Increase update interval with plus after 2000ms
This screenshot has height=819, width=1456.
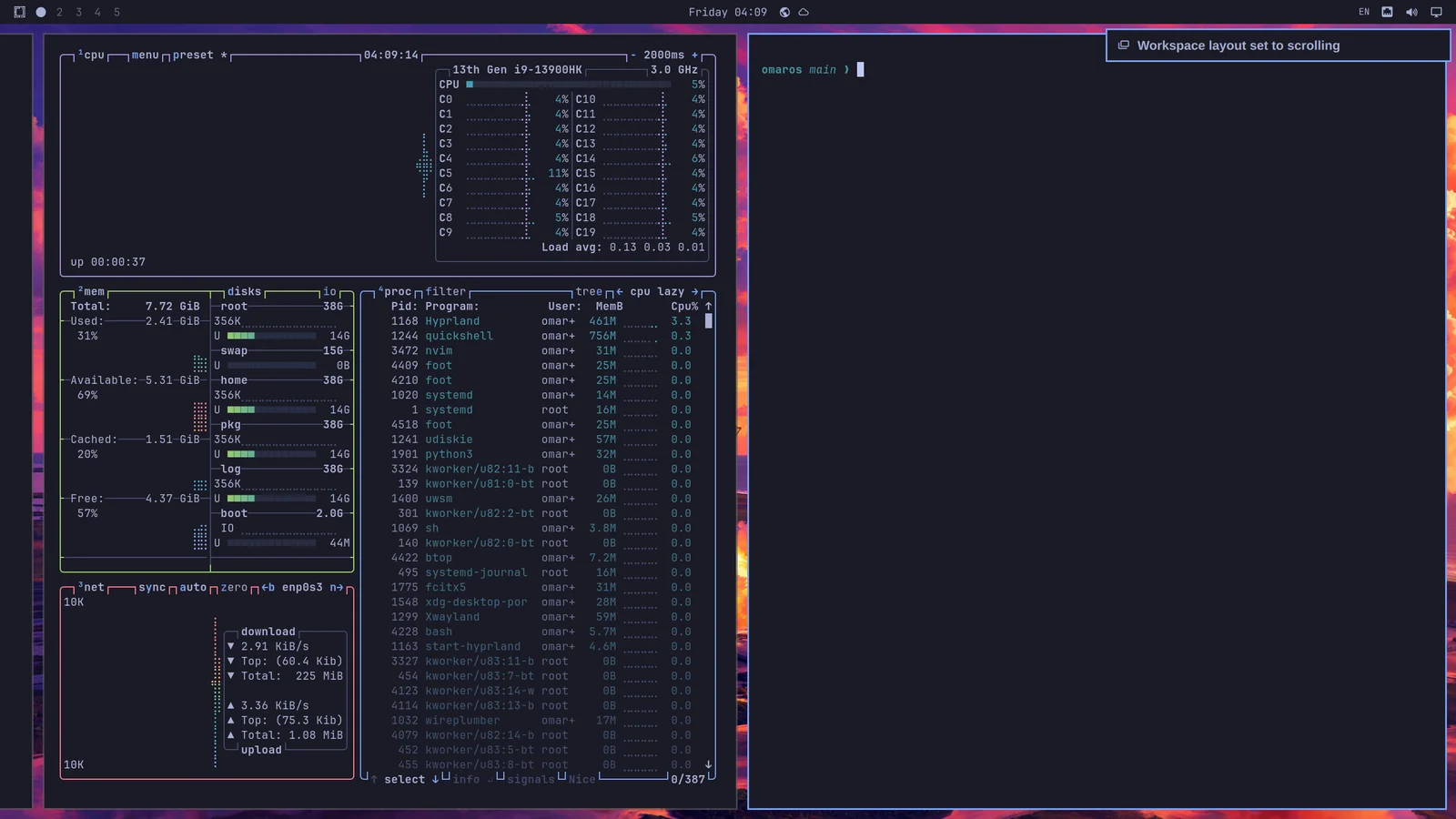click(x=695, y=55)
